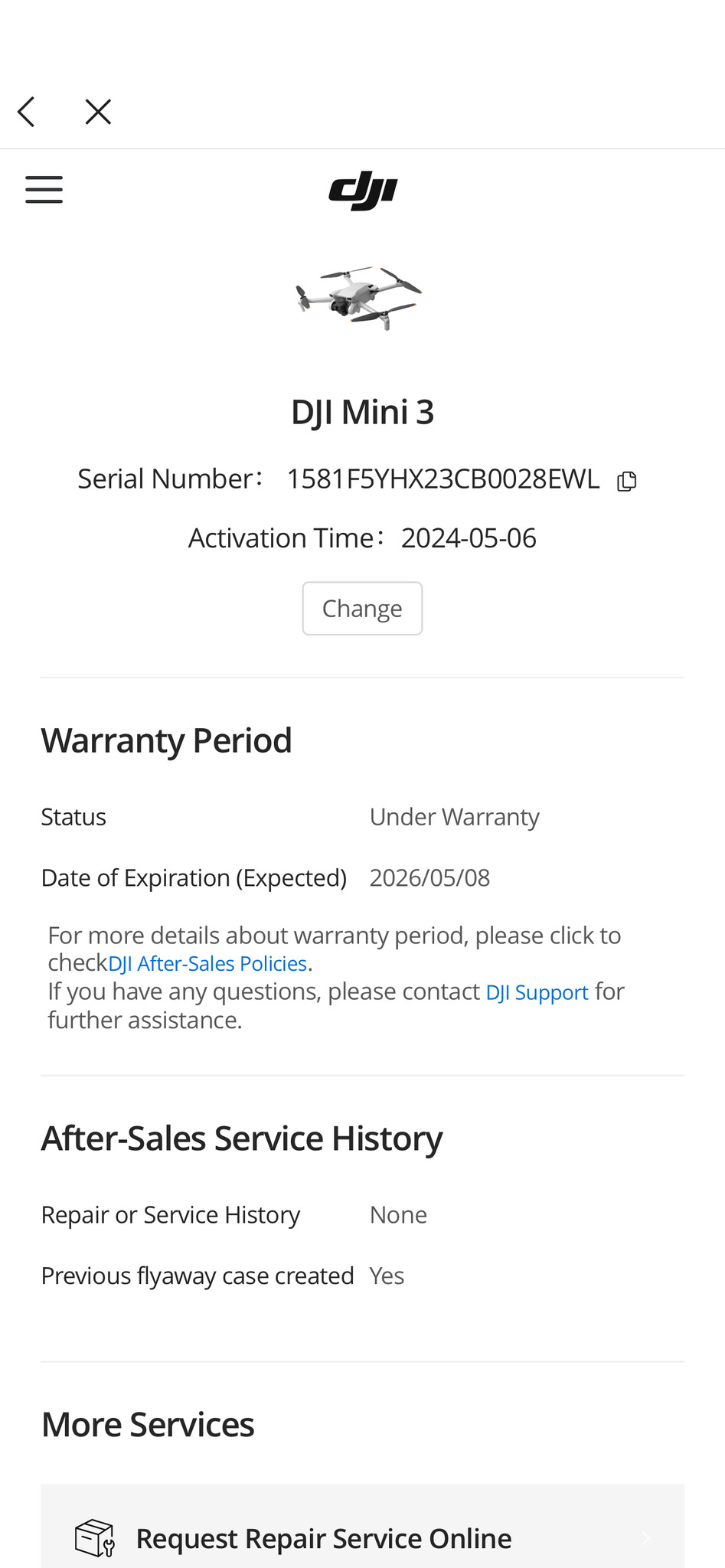
Task: Select Request Repair Service Online
Action: pyautogui.click(x=324, y=1538)
